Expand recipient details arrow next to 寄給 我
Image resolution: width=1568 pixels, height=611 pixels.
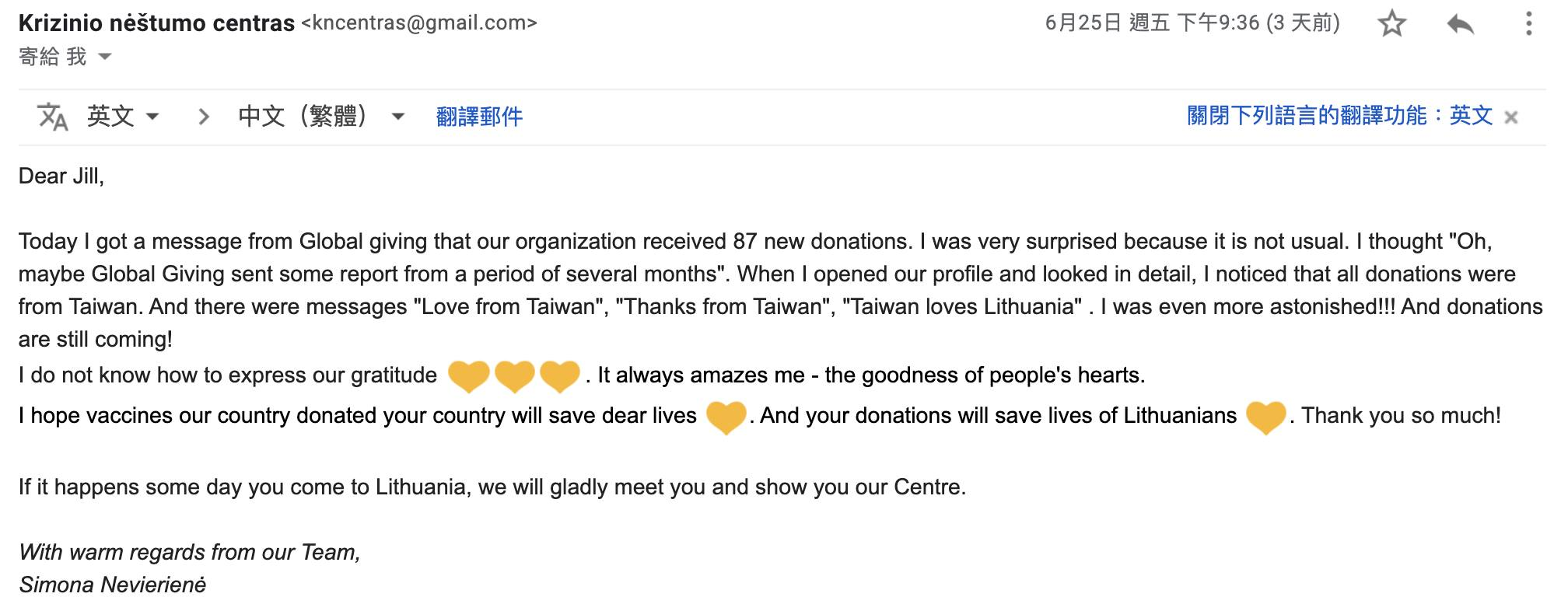[x=105, y=57]
